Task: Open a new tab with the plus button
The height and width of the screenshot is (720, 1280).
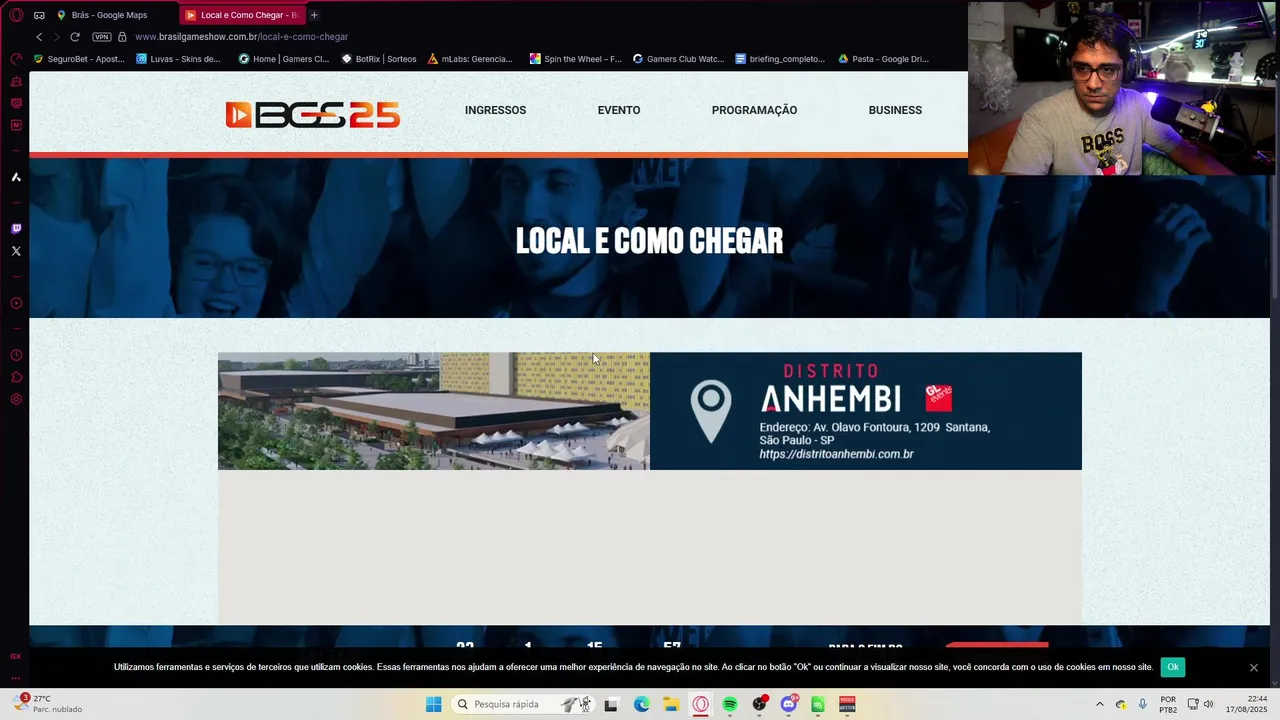Action: (314, 15)
